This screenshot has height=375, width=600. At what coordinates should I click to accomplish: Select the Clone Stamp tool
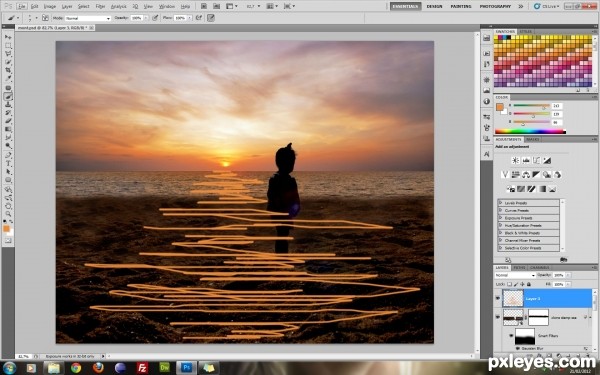pyautogui.click(x=8, y=104)
